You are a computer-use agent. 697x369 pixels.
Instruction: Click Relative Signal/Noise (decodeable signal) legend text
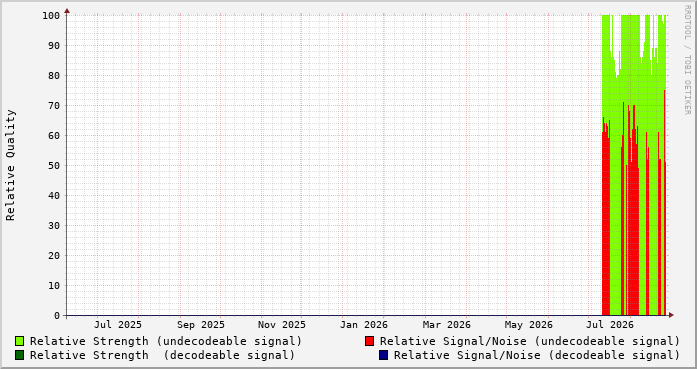point(537,355)
